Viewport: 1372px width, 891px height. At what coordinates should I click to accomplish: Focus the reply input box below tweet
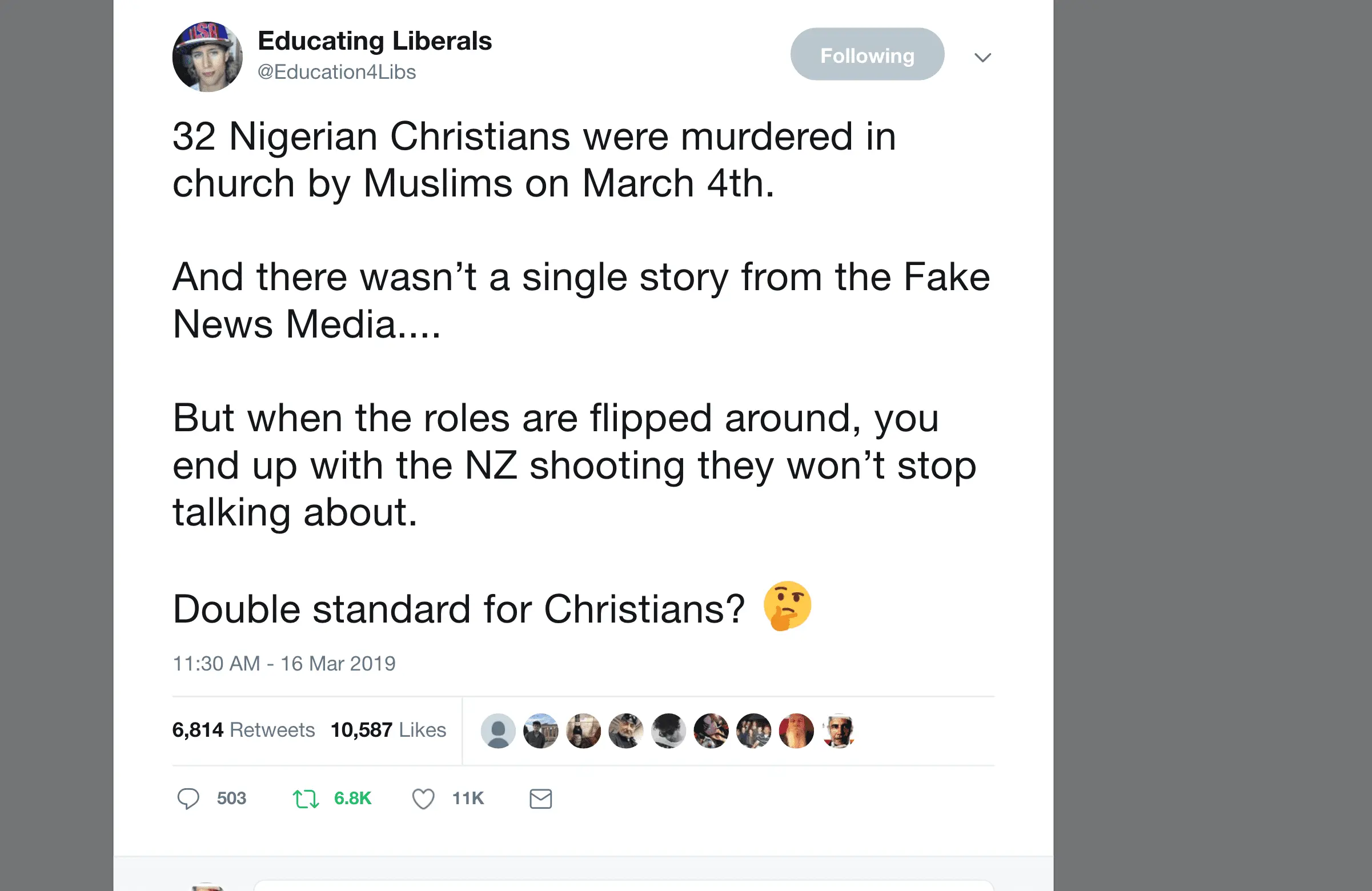click(623, 885)
